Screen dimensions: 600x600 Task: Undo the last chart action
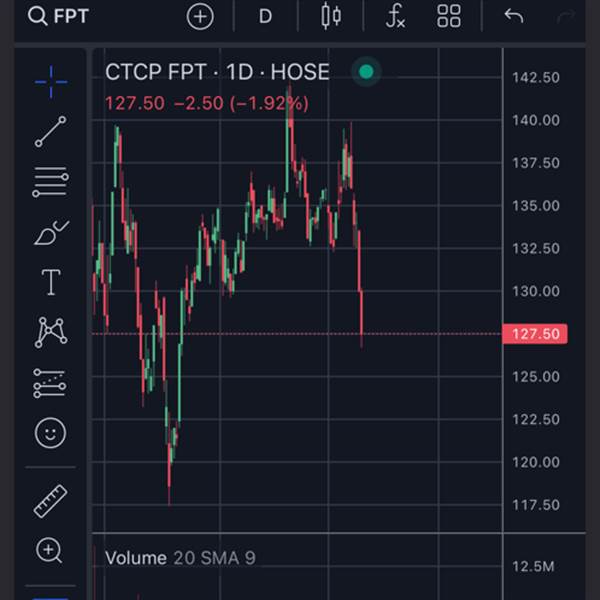point(514,16)
